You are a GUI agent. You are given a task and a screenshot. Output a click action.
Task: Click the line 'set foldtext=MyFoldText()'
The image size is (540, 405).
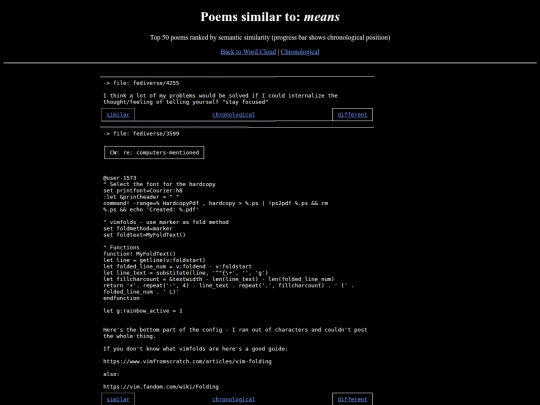[x=144, y=235]
